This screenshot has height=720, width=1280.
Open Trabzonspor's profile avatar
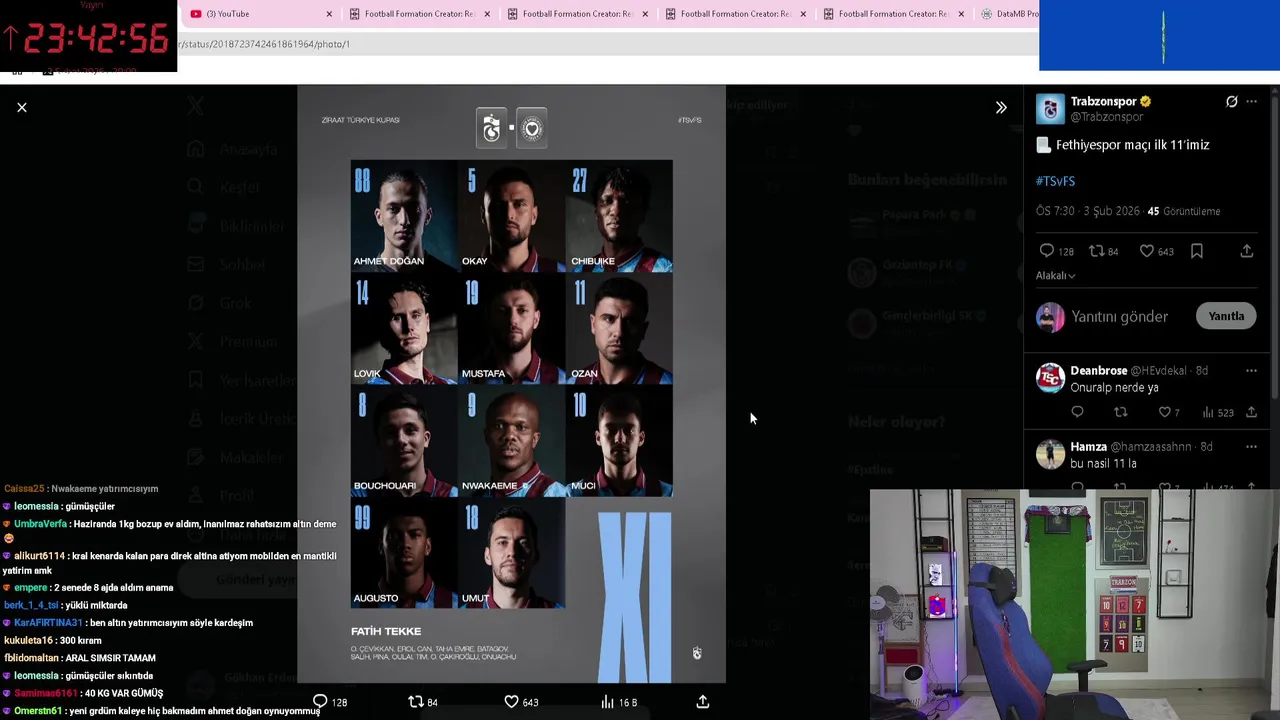(1050, 109)
